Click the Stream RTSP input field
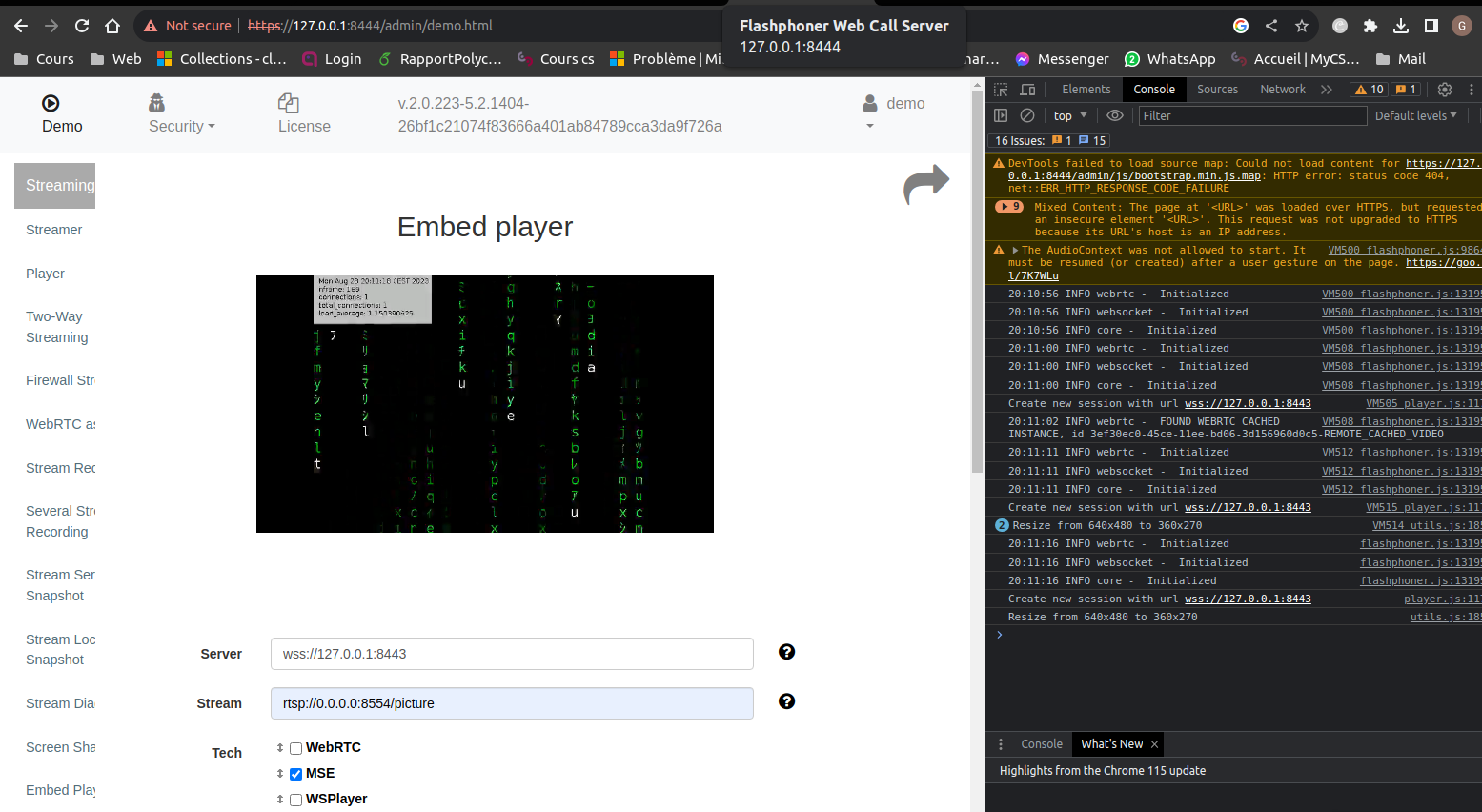The image size is (1482, 812). pos(512,703)
